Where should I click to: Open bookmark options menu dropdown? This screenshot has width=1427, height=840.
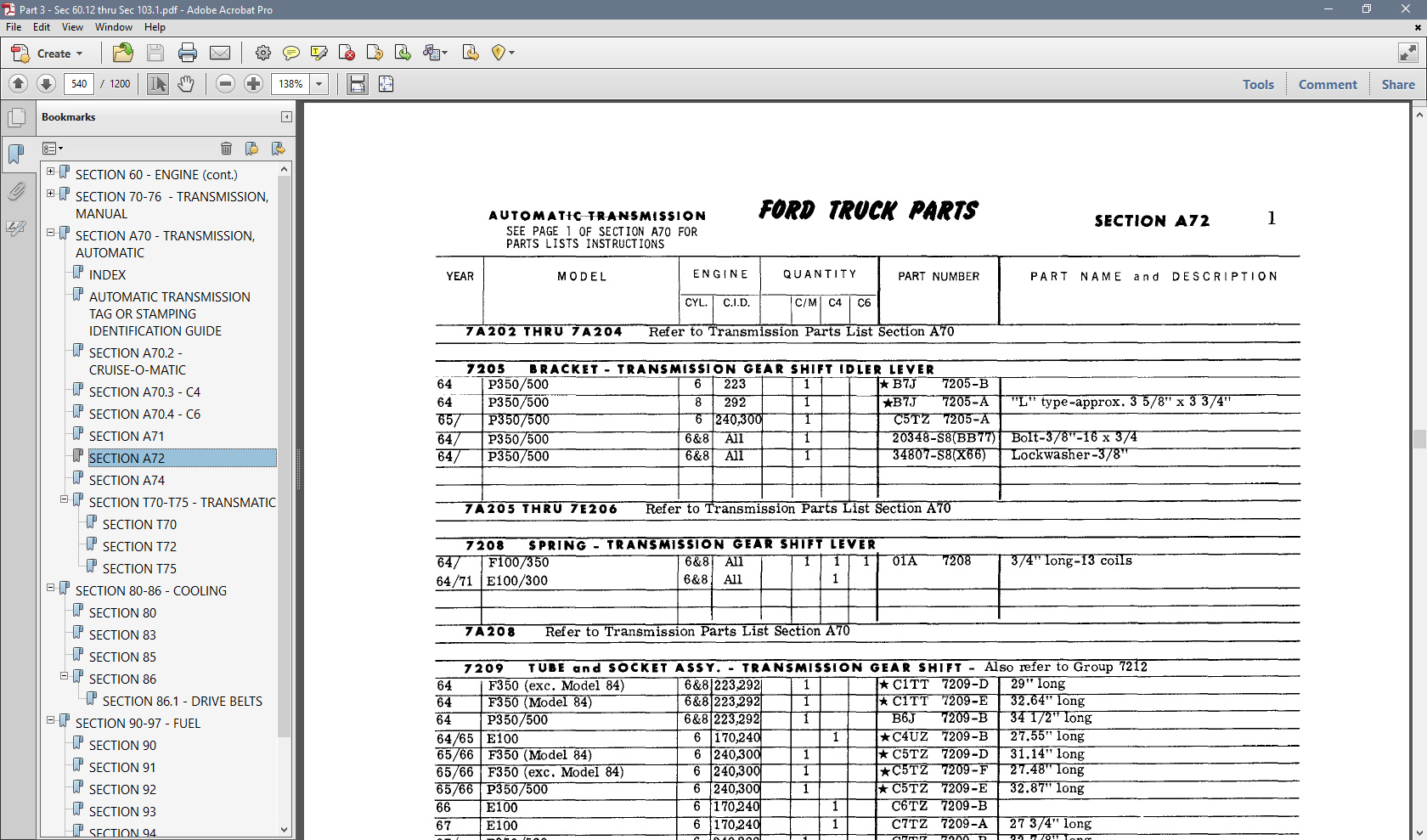[x=53, y=149]
